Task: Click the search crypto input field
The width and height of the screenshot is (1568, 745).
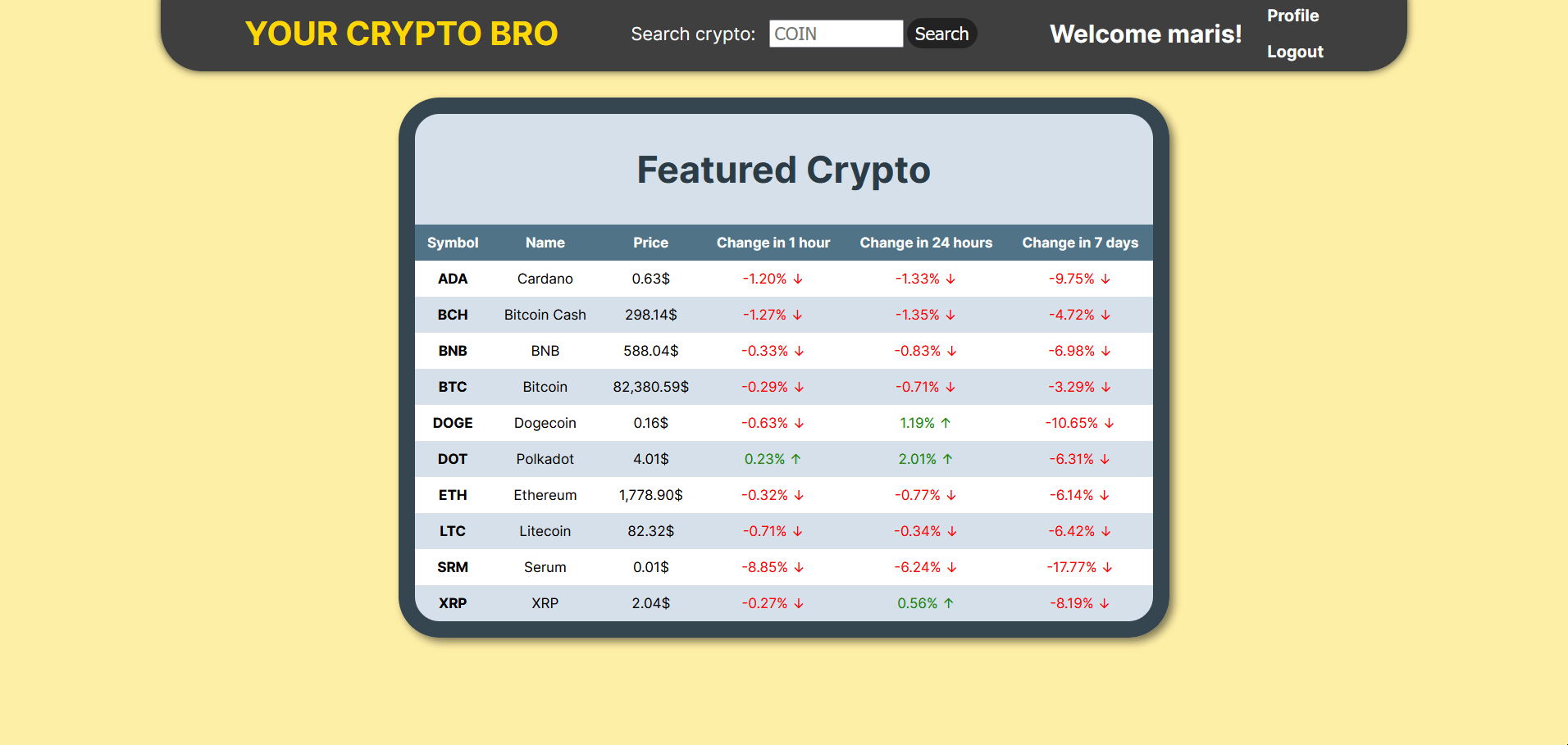Action: point(835,34)
